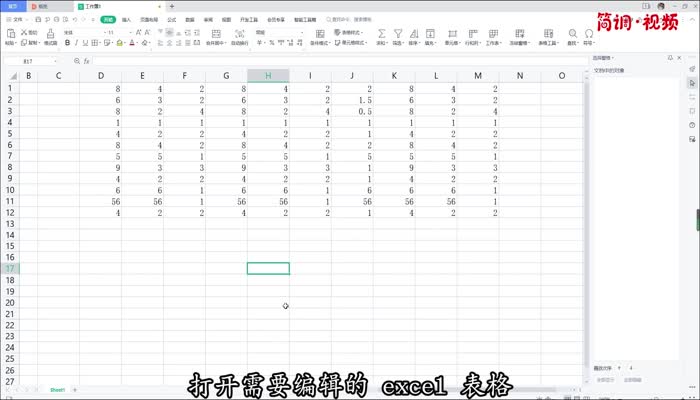700x400 pixels.
Task: Click the Paste clipboard icon
Action: 10,33
